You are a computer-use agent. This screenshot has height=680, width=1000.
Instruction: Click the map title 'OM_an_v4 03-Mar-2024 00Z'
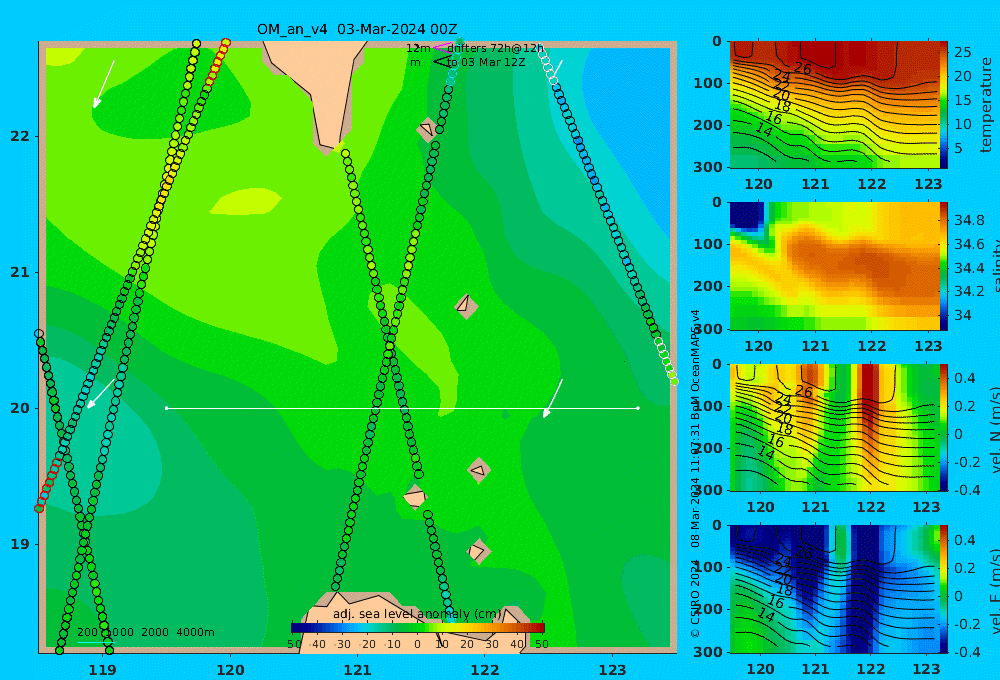tap(357, 29)
